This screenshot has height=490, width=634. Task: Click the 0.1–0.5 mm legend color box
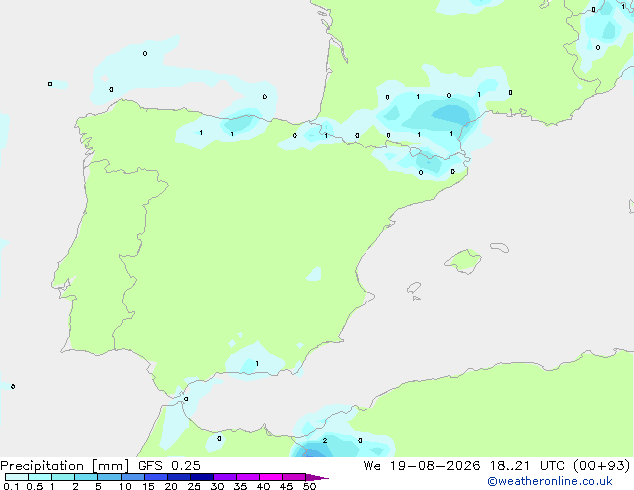coord(17,477)
